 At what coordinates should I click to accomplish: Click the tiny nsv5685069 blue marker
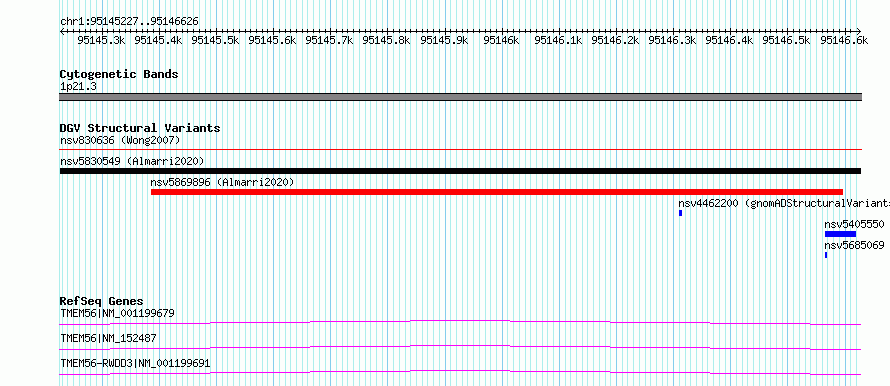click(826, 255)
